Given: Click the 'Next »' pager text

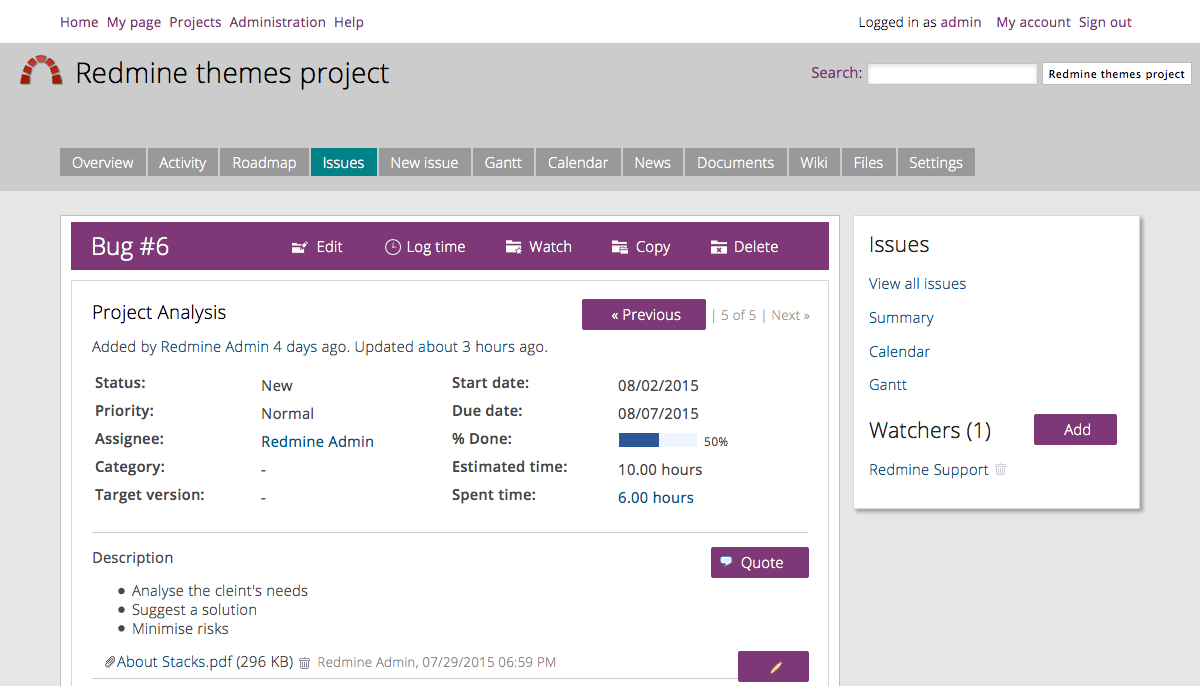Looking at the screenshot, I should [x=791, y=315].
